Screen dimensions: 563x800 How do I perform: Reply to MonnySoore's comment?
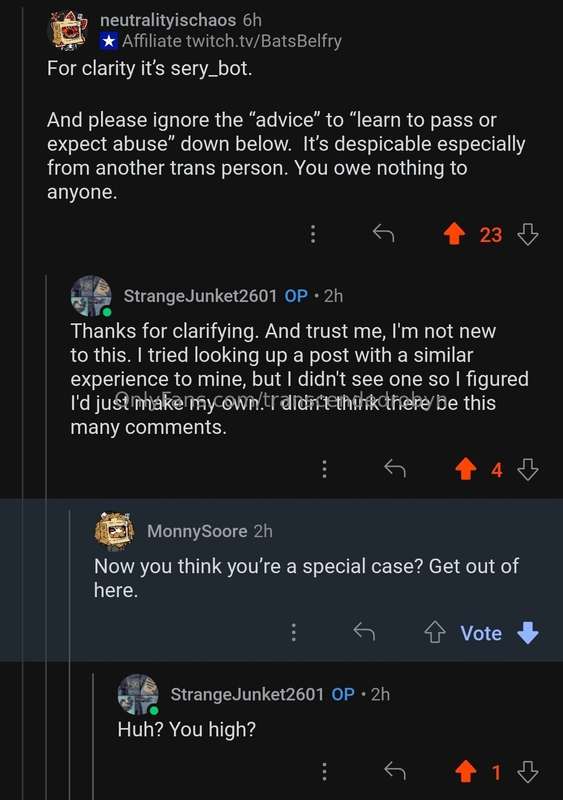(x=364, y=632)
